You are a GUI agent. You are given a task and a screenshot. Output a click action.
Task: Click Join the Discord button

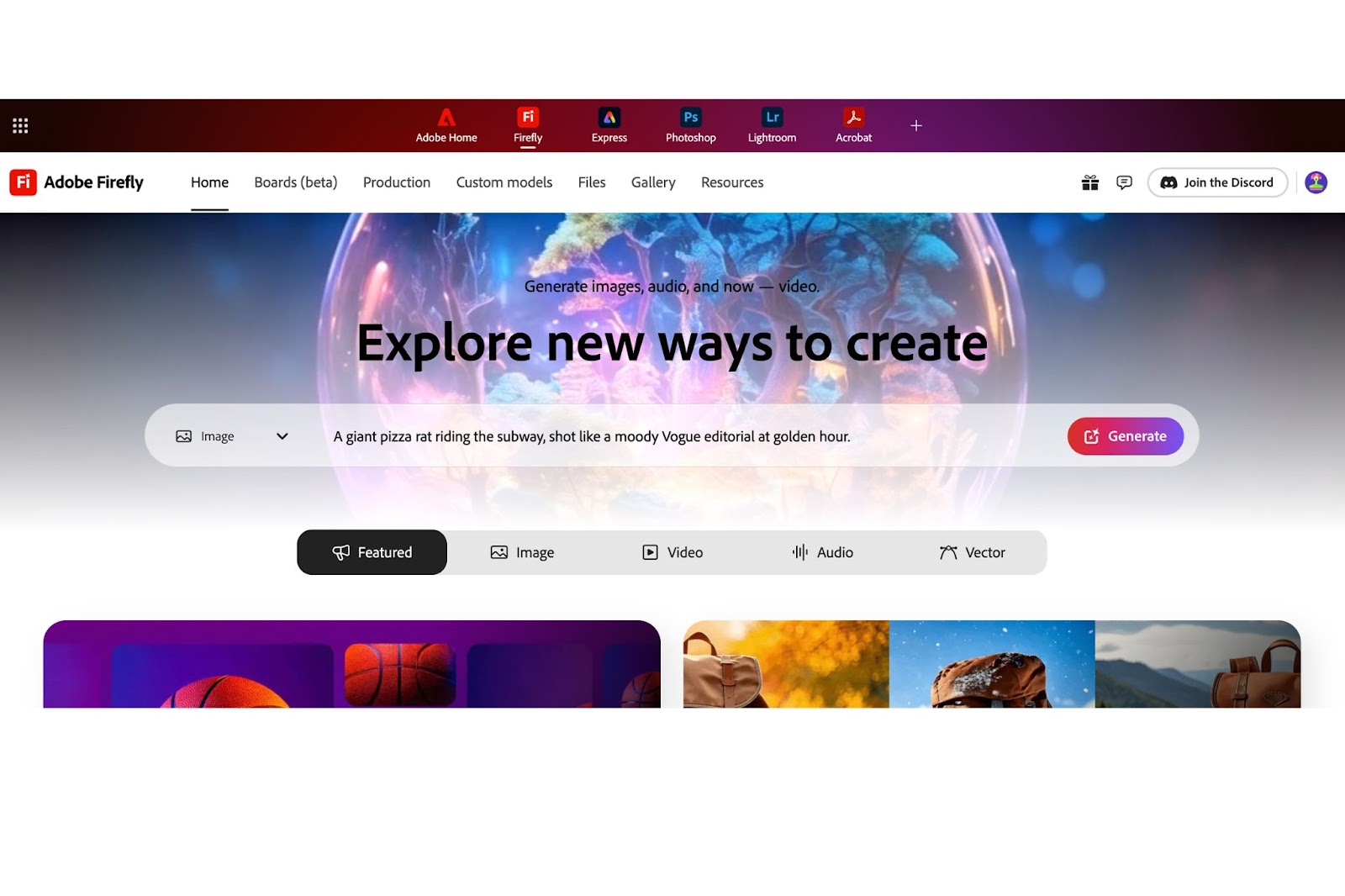click(1217, 182)
